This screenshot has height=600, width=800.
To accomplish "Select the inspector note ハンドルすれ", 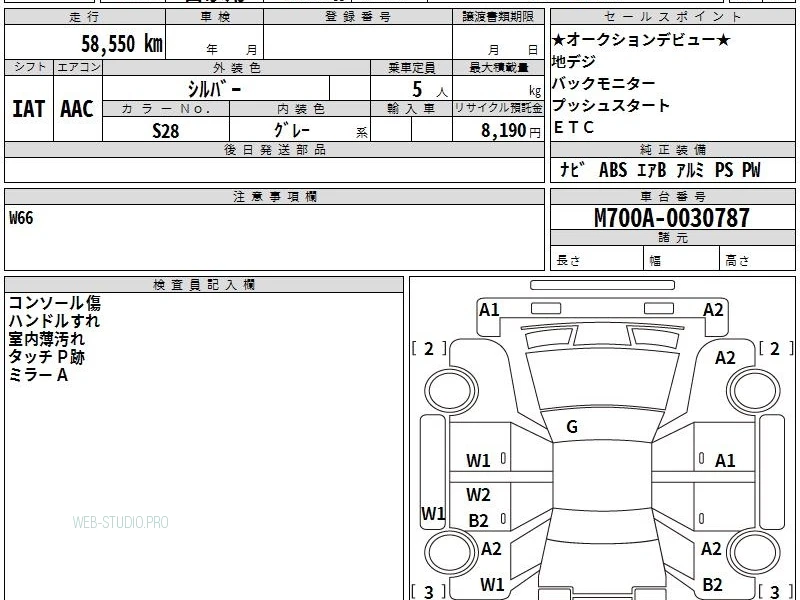I will click(54, 321).
